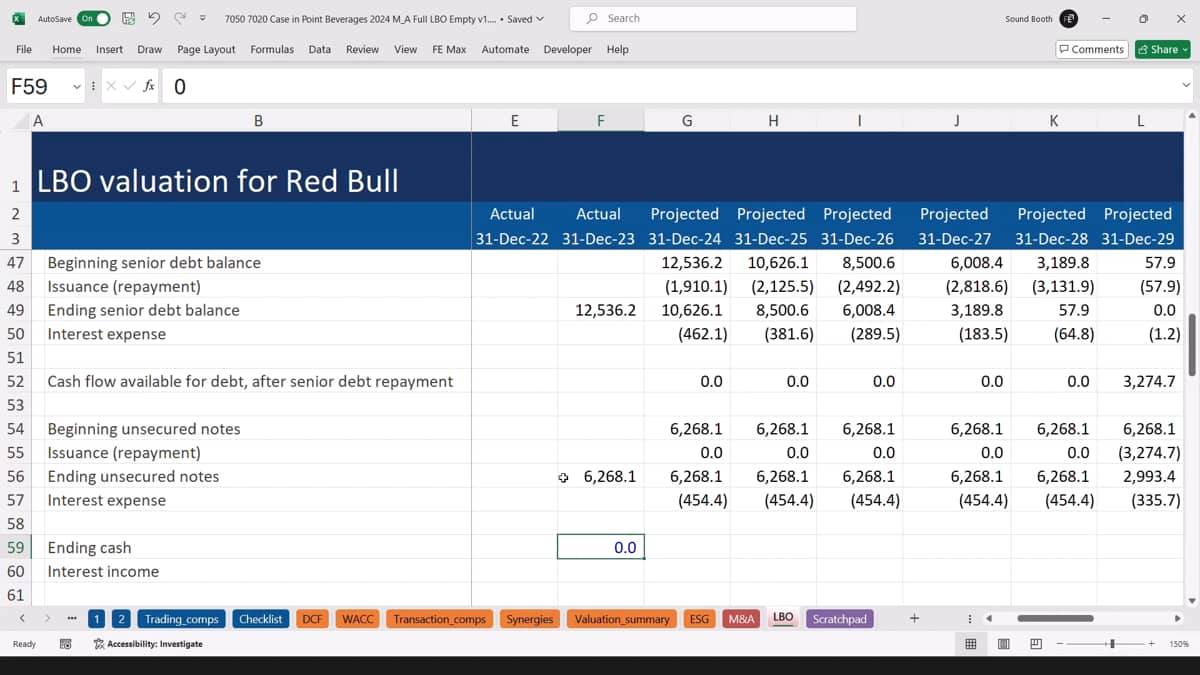Select cell F59 containing 0.0

click(601, 548)
